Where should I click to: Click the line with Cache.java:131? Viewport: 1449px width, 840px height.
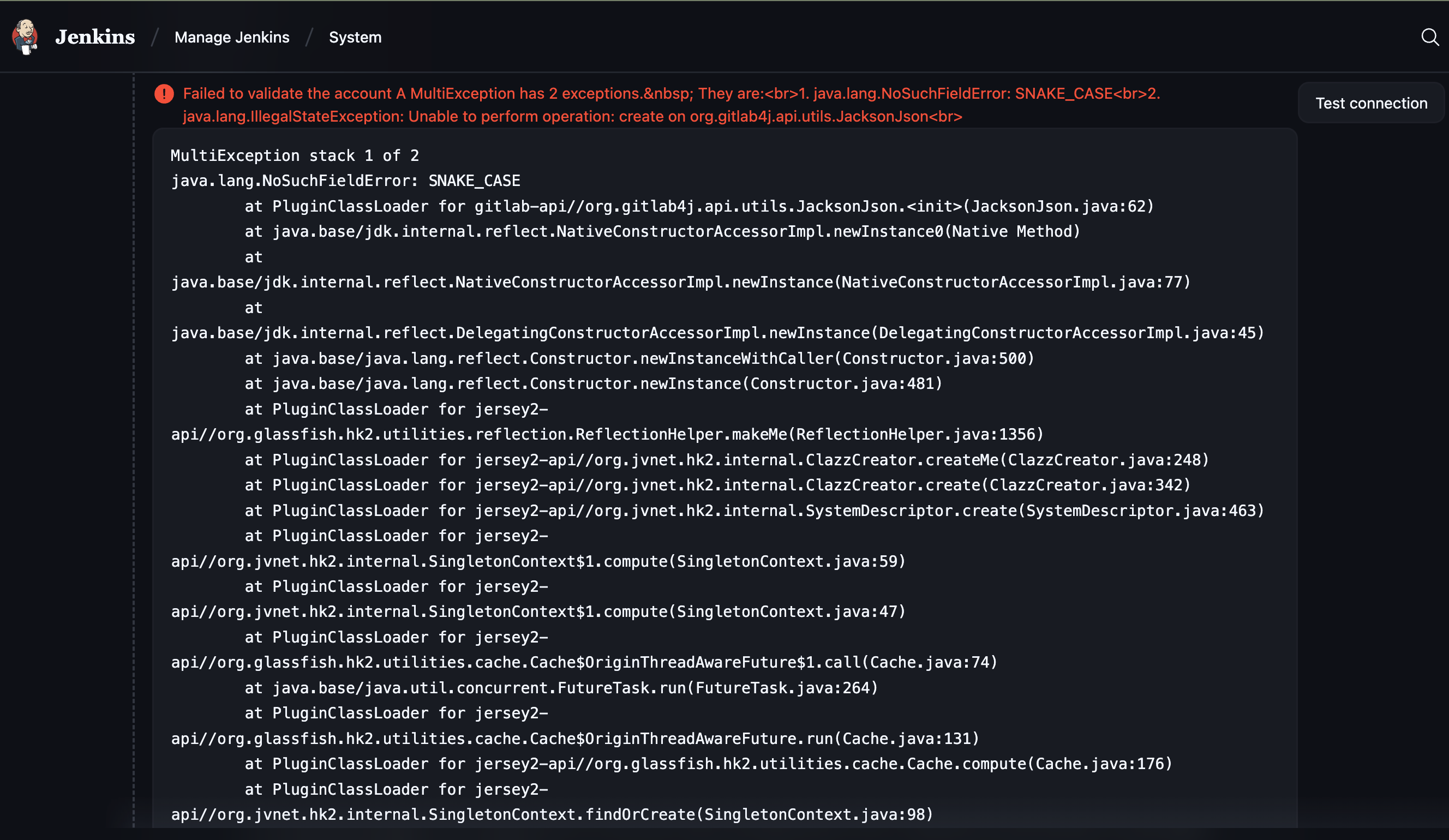click(x=575, y=739)
